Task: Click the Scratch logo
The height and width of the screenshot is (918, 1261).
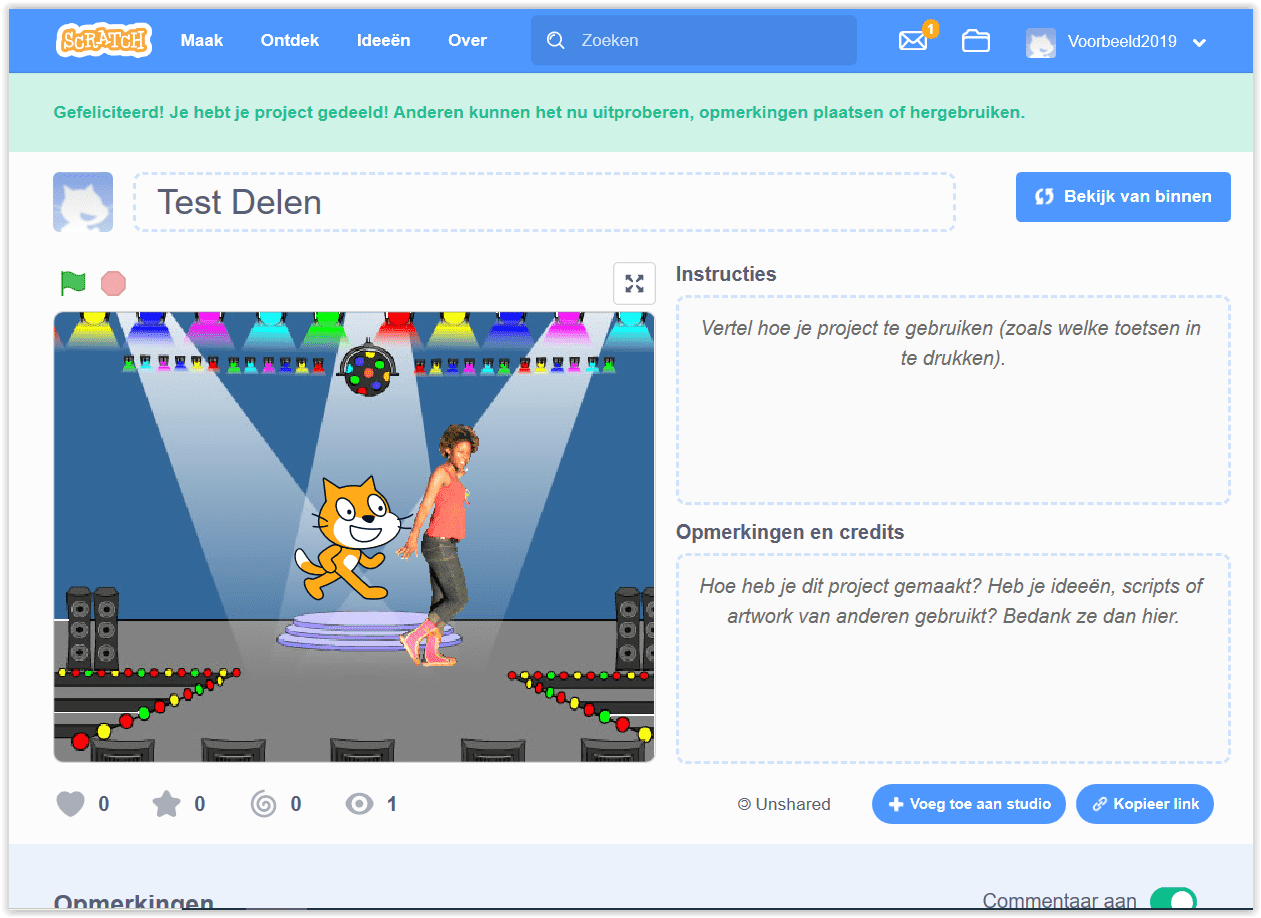Action: 103,41
